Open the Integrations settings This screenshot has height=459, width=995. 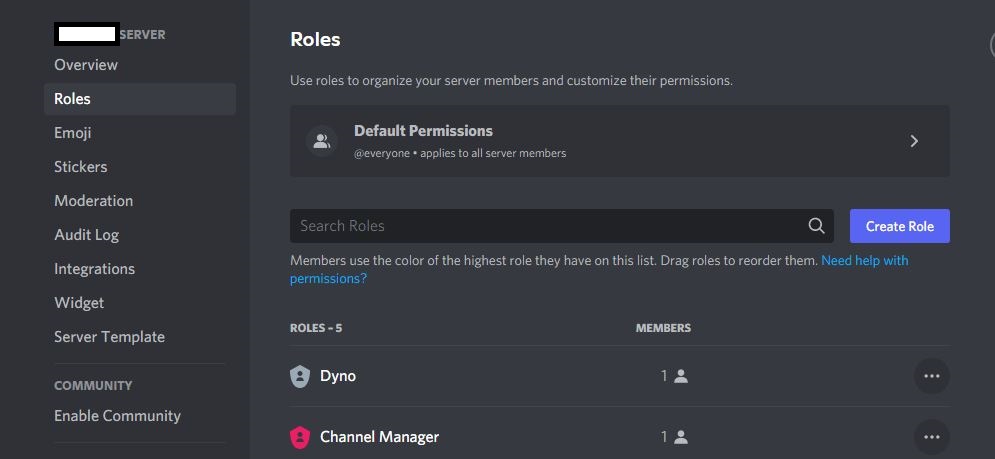point(95,269)
